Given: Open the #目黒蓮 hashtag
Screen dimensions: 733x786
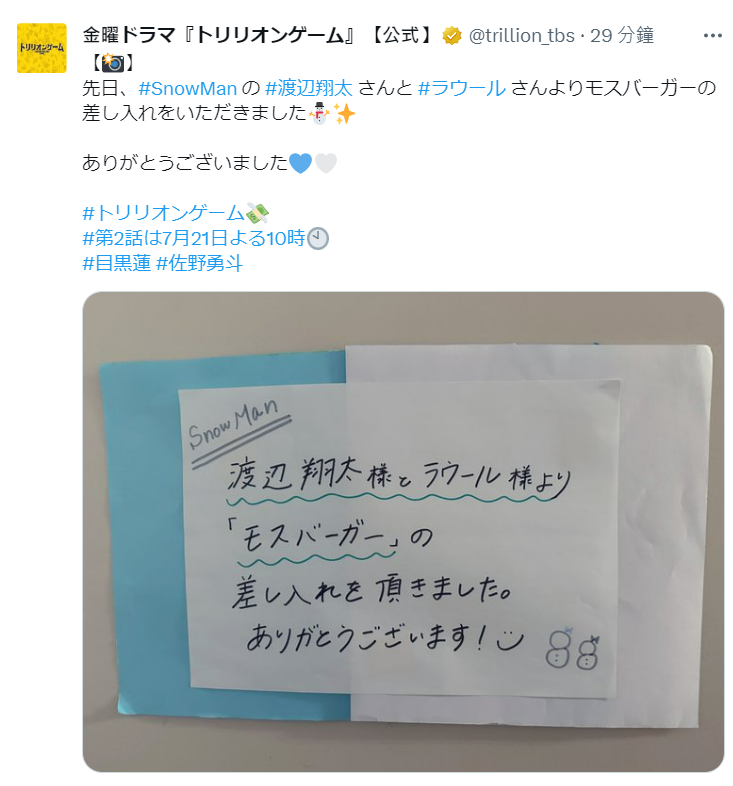Looking at the screenshot, I should point(117,263).
